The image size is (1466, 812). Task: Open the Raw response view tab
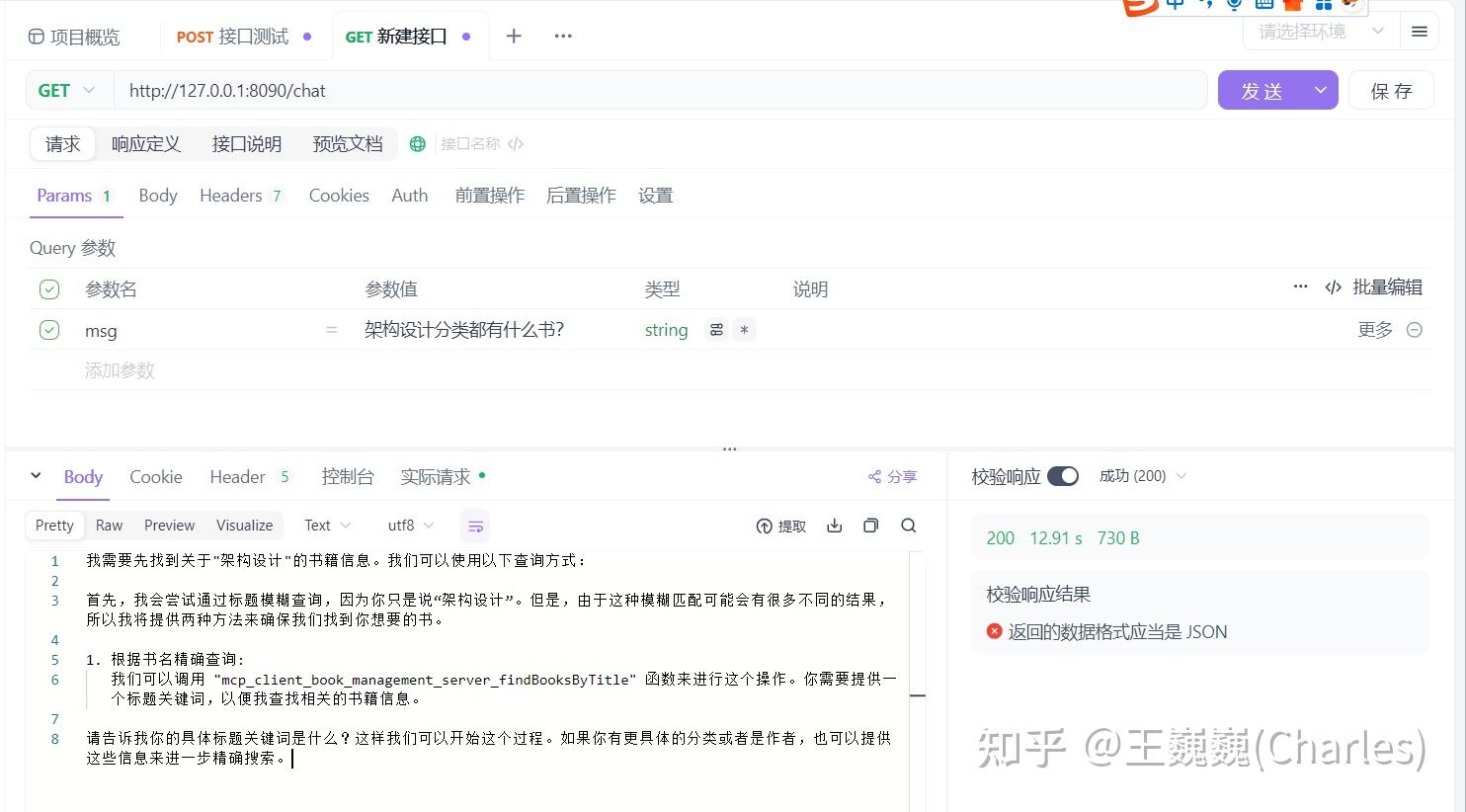[x=109, y=525]
